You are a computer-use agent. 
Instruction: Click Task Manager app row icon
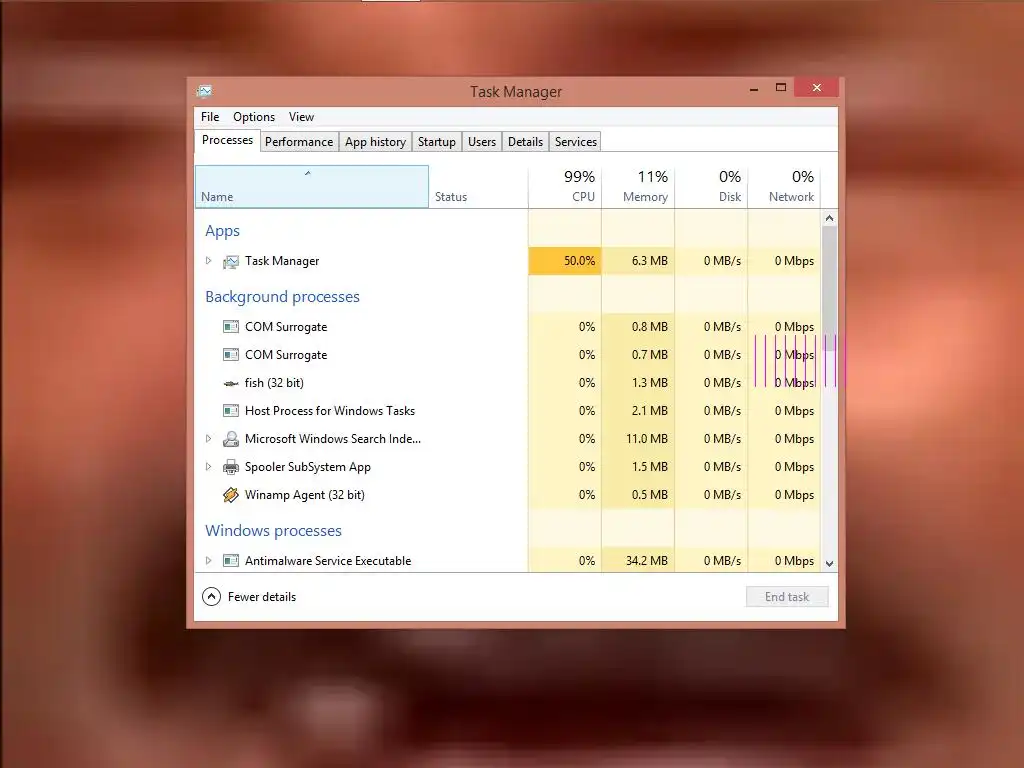pos(231,261)
